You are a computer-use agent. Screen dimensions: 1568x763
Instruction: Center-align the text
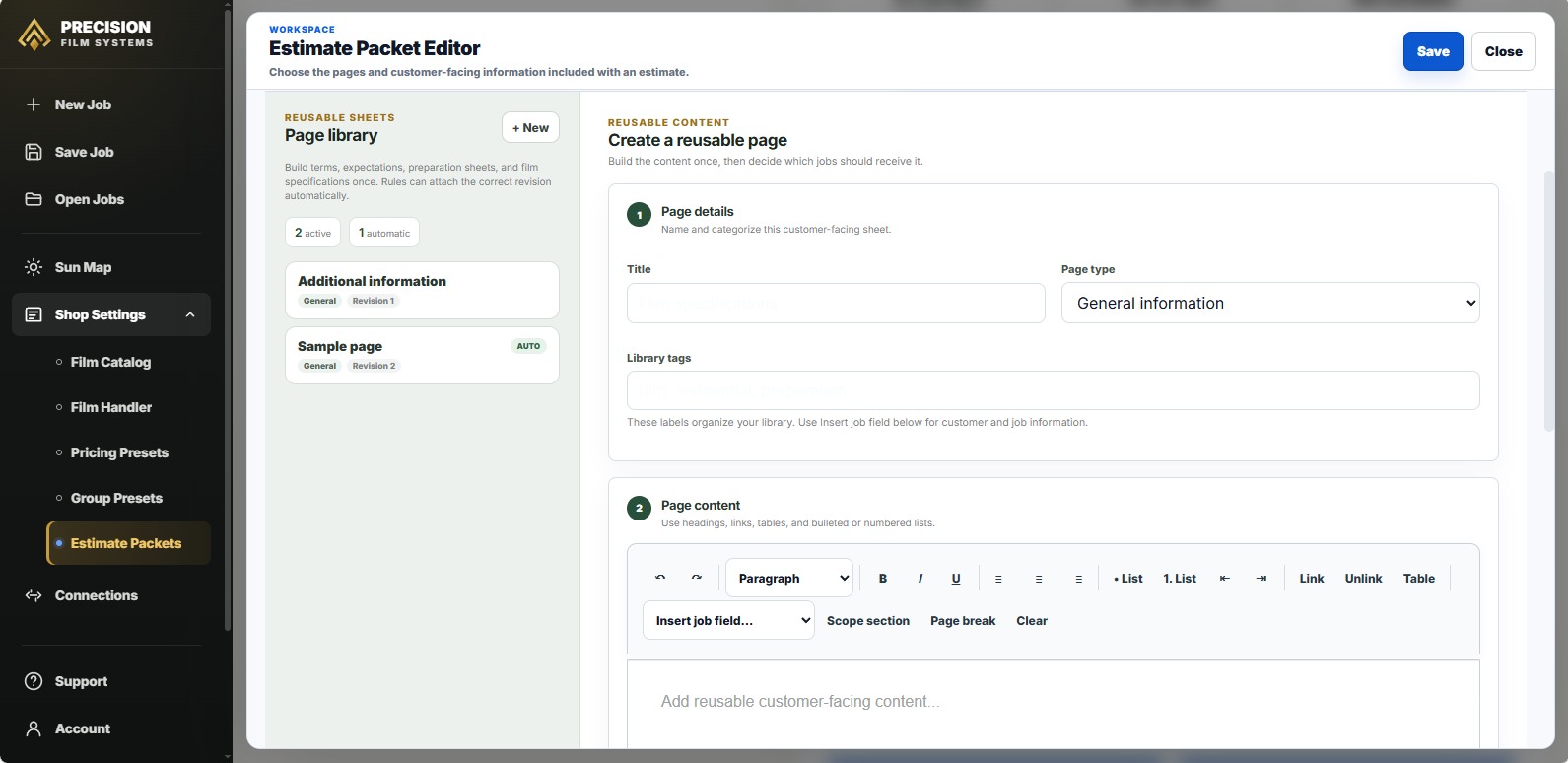pyautogui.click(x=1039, y=579)
